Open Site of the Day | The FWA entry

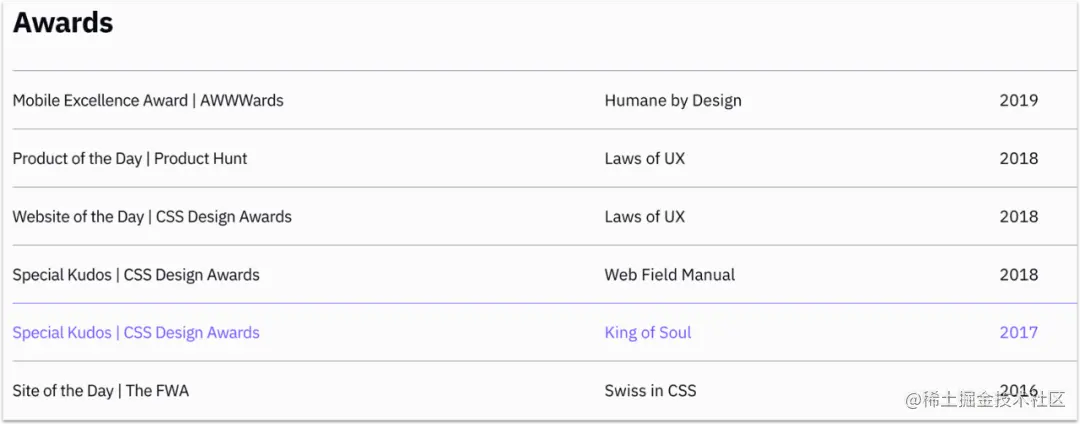[101, 391]
